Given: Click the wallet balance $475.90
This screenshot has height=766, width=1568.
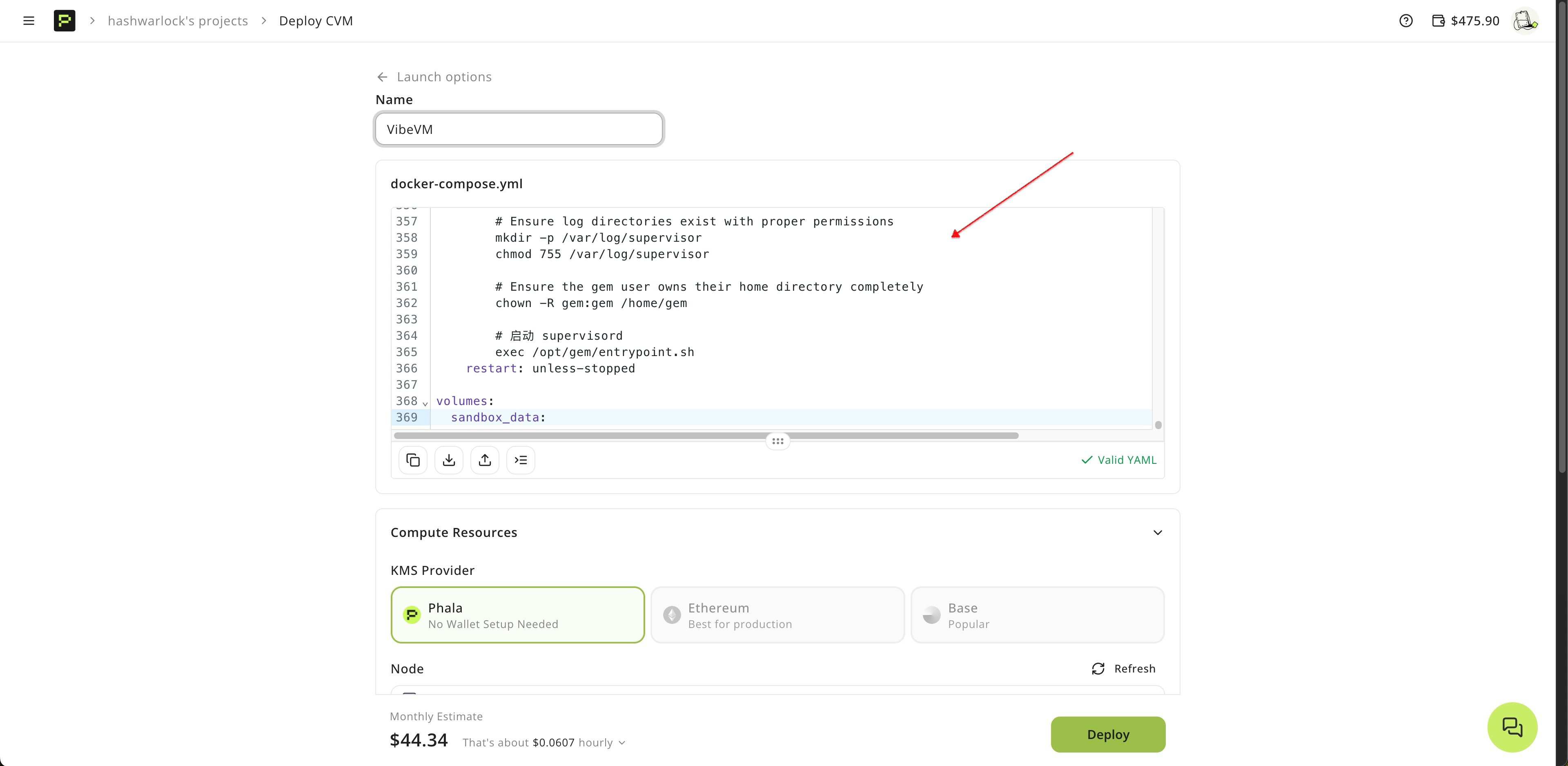Looking at the screenshot, I should coord(1465,21).
